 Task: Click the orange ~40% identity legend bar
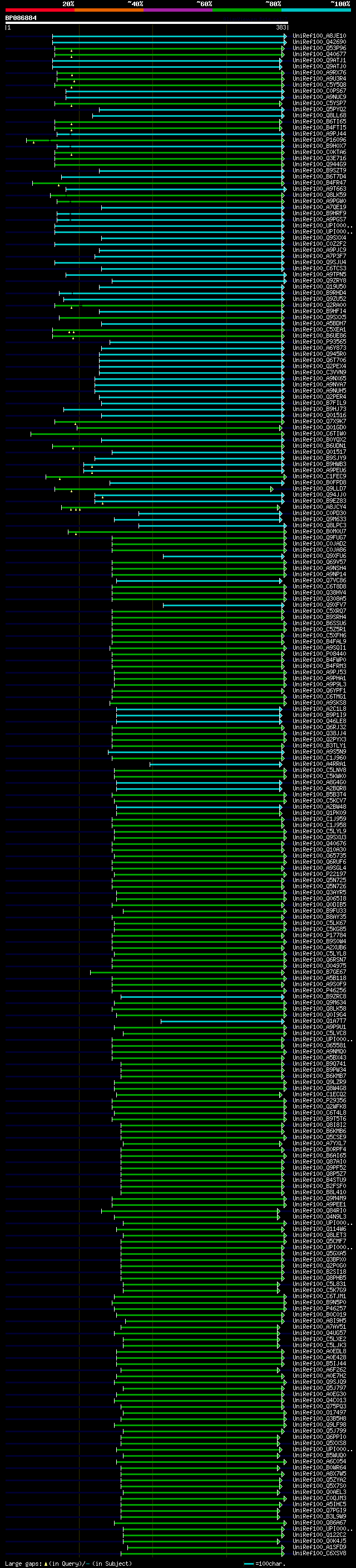109,10
